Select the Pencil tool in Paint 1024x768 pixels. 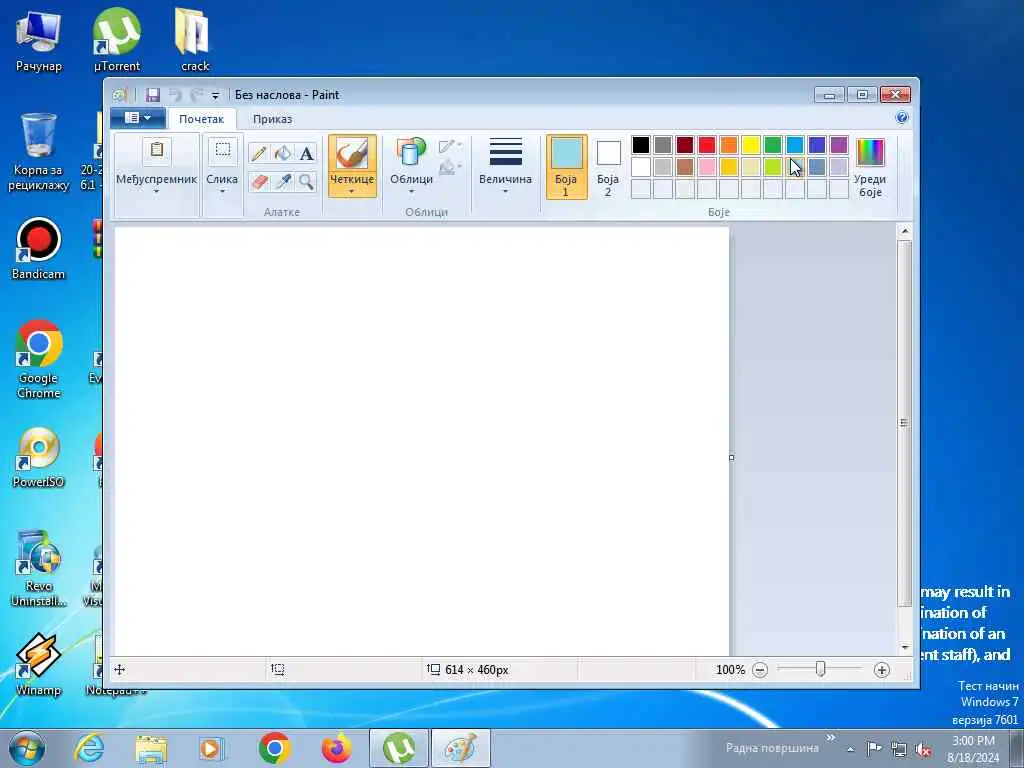pyautogui.click(x=259, y=153)
